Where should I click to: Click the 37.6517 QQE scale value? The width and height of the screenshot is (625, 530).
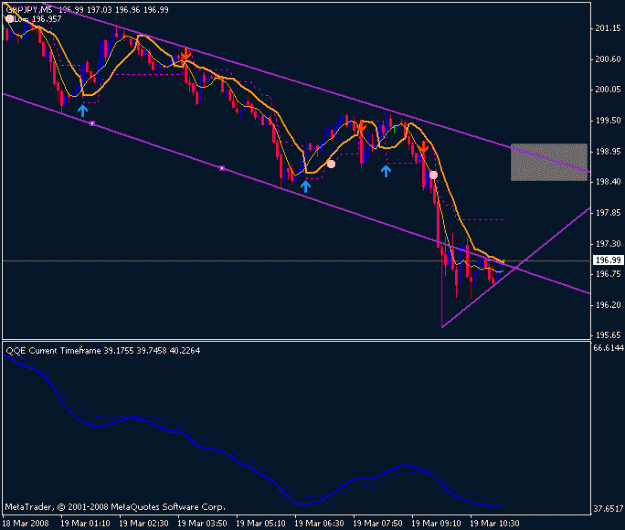(608, 509)
